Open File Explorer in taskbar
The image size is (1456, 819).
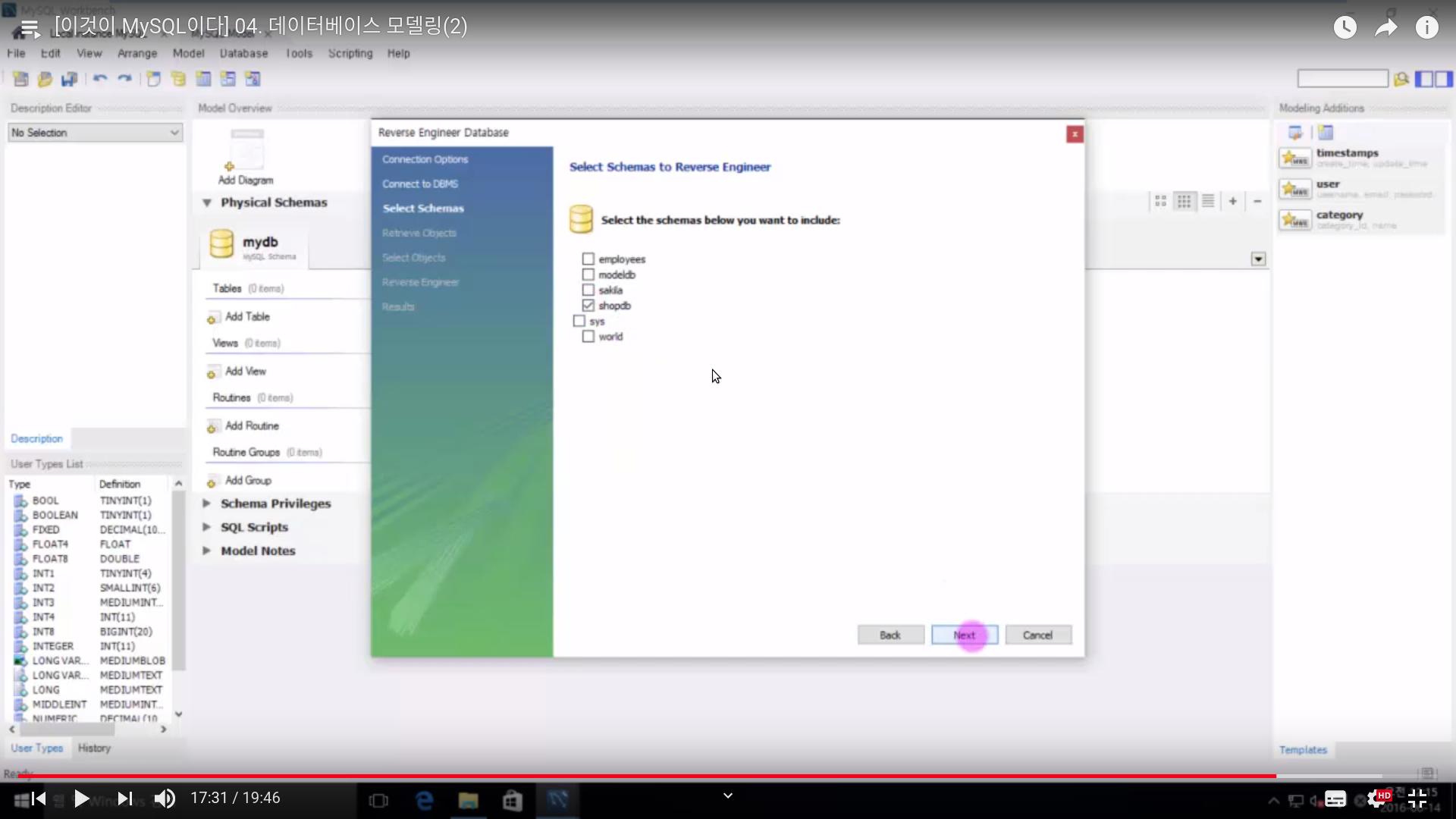tap(468, 800)
